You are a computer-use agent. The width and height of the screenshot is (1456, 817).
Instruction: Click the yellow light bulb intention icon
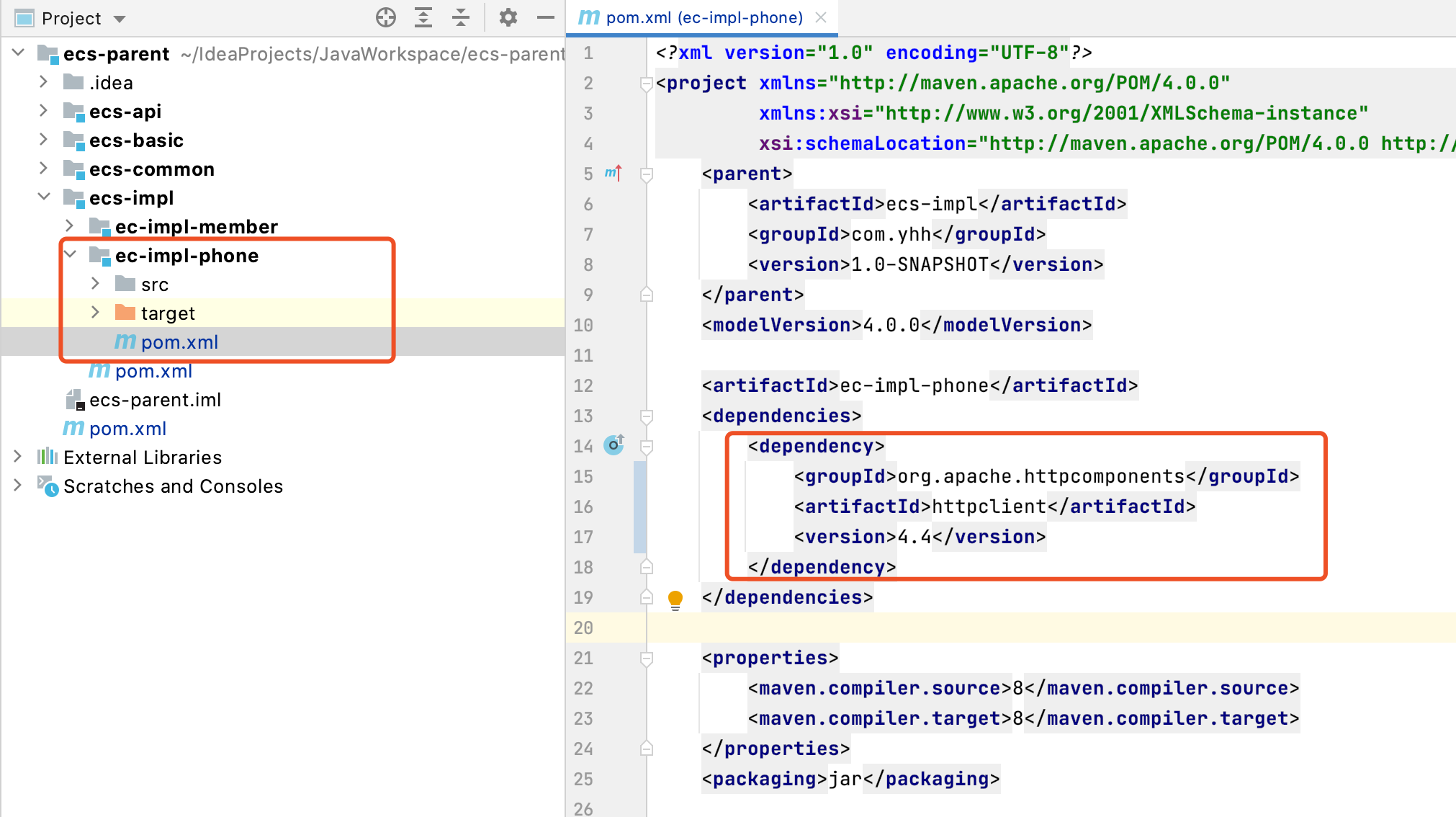(x=675, y=599)
